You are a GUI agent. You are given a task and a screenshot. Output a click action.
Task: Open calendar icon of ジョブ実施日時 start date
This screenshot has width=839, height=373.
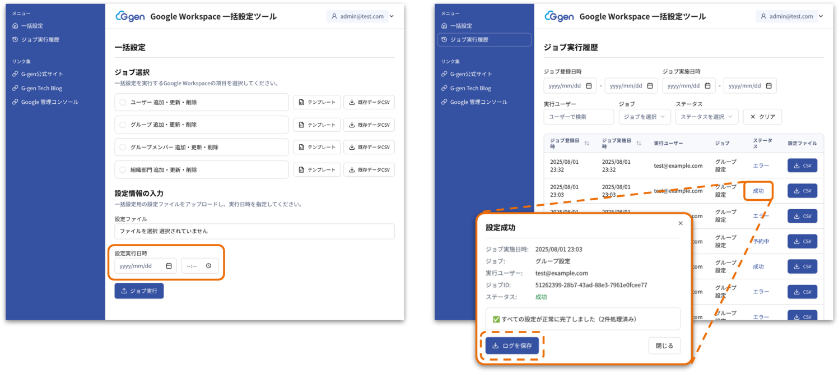(708, 86)
